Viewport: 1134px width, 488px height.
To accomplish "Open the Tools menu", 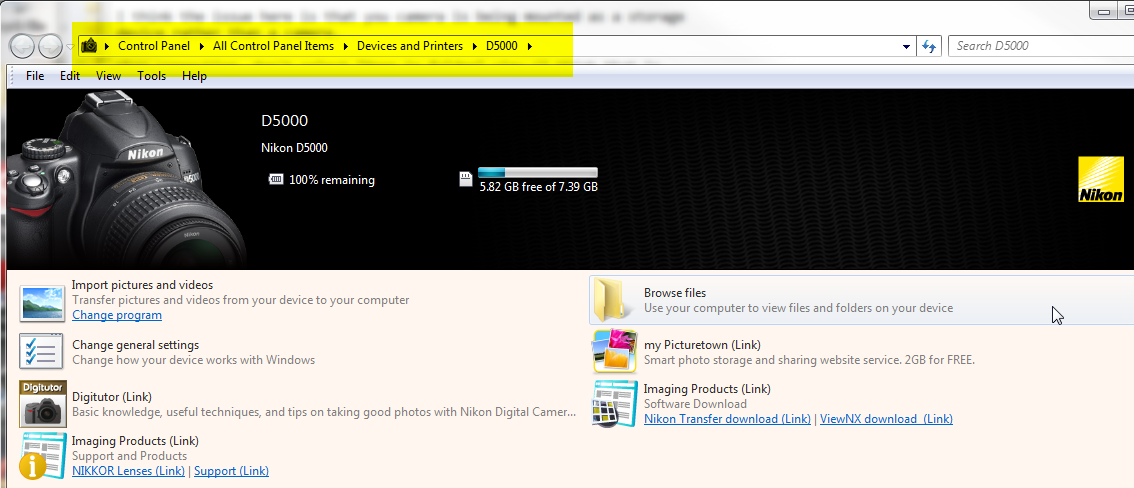I will pyautogui.click(x=152, y=76).
